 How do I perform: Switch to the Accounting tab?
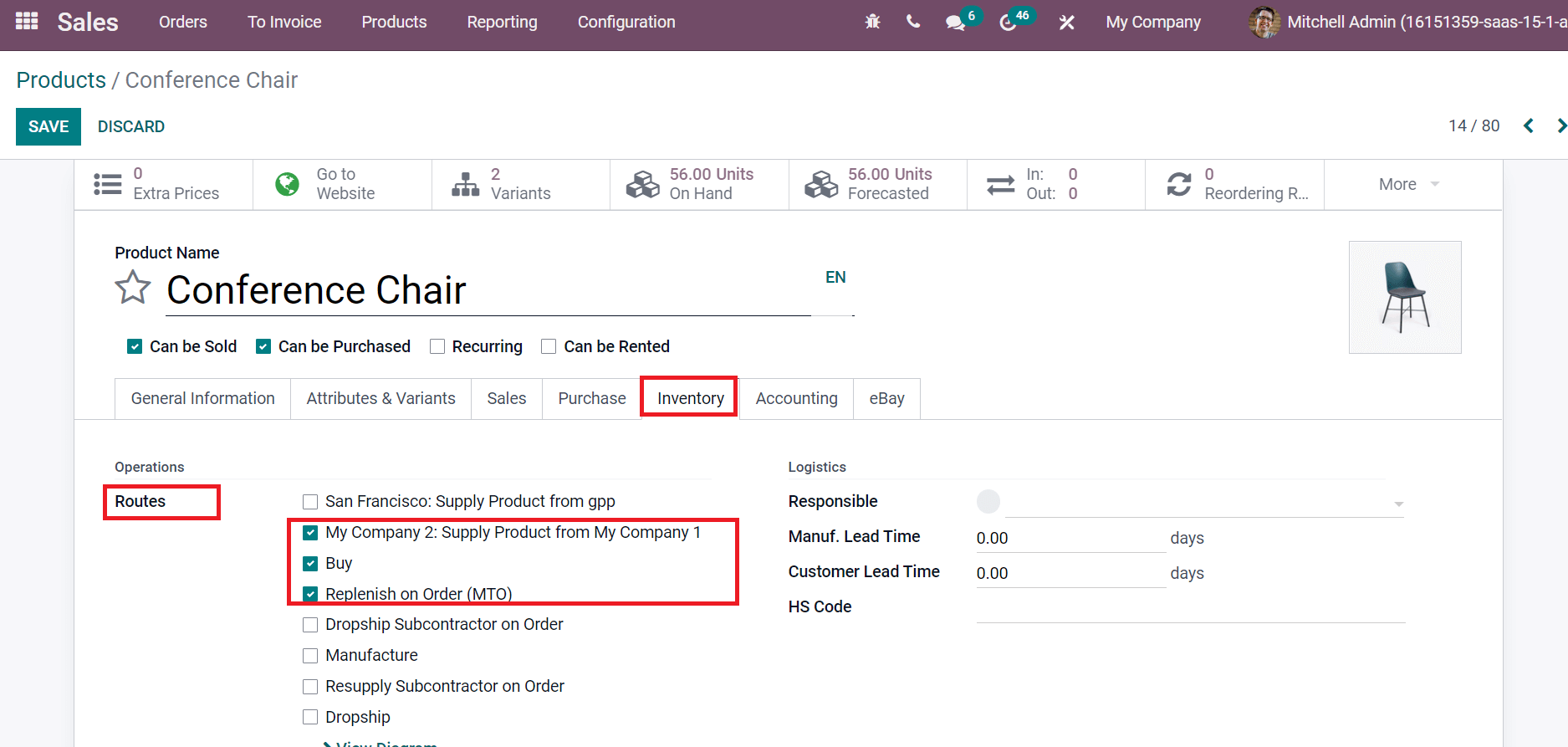[x=796, y=398]
